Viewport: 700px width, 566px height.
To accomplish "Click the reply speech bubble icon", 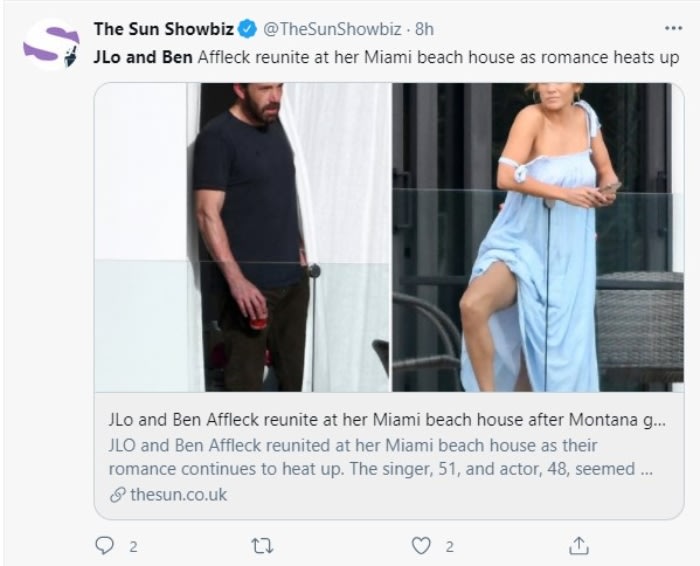I will coord(105,545).
